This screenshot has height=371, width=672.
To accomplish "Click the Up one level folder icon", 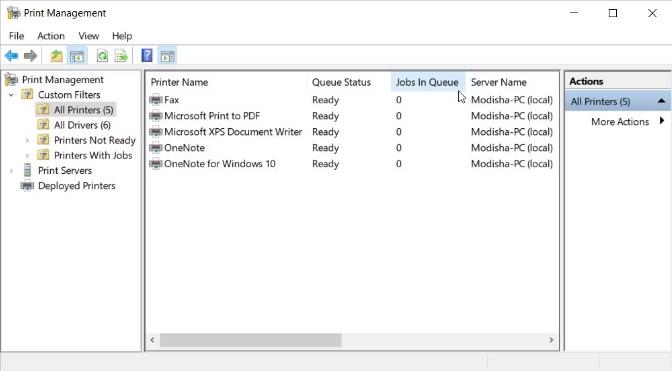I will click(x=57, y=56).
